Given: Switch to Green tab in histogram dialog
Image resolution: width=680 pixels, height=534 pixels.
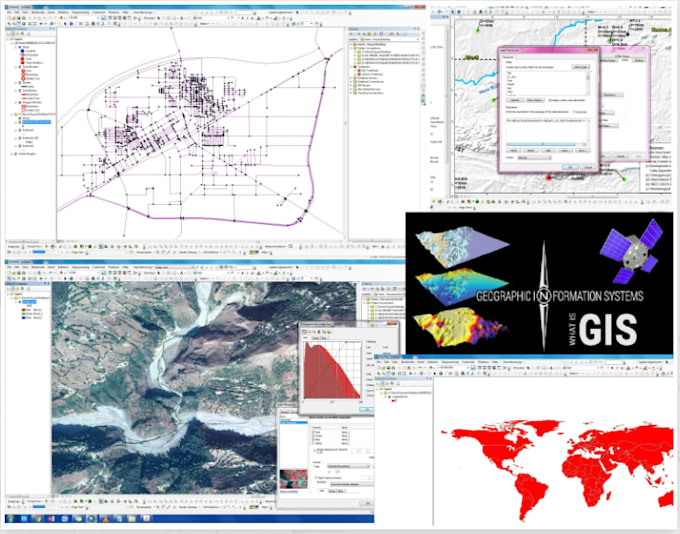Looking at the screenshot, I should (316, 338).
